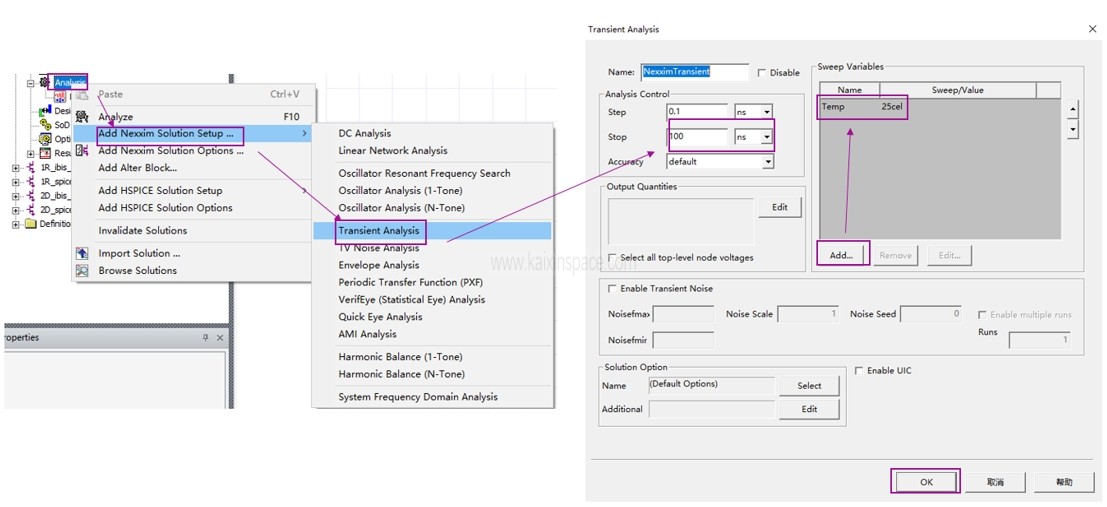Click the Stop time input field

pyautogui.click(x=698, y=137)
